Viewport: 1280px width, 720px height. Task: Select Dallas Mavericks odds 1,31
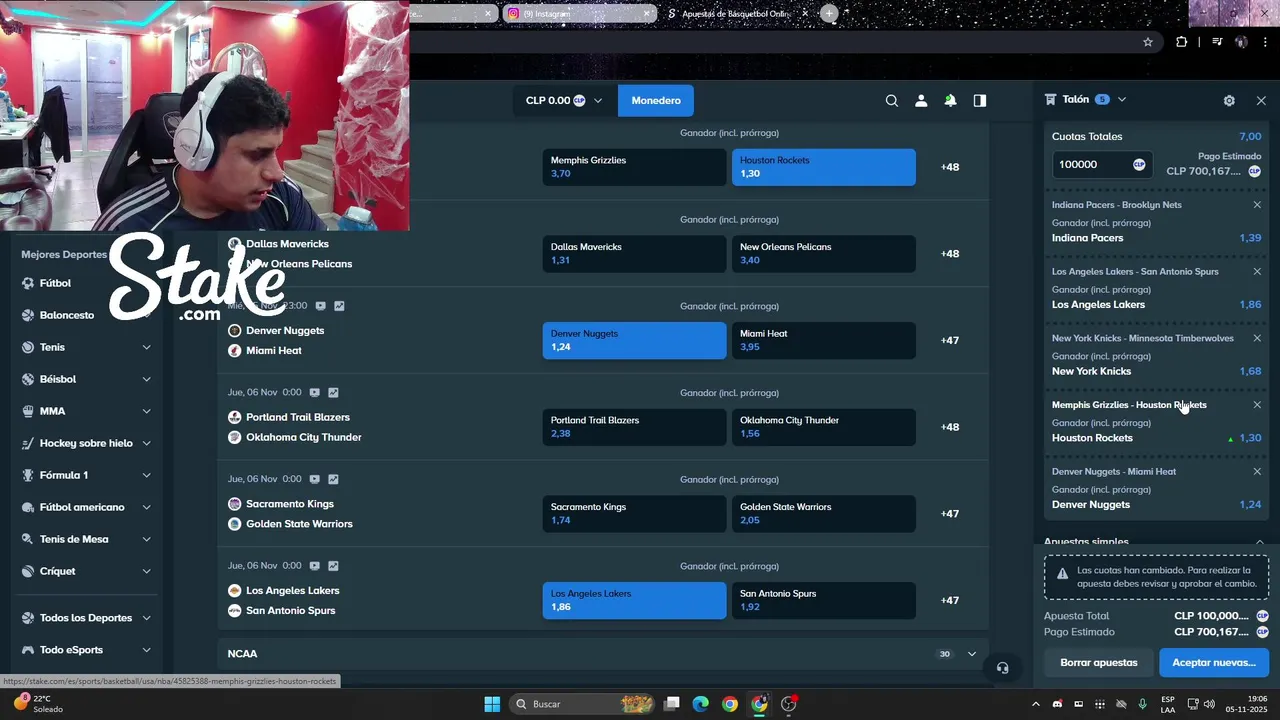tap(634, 254)
